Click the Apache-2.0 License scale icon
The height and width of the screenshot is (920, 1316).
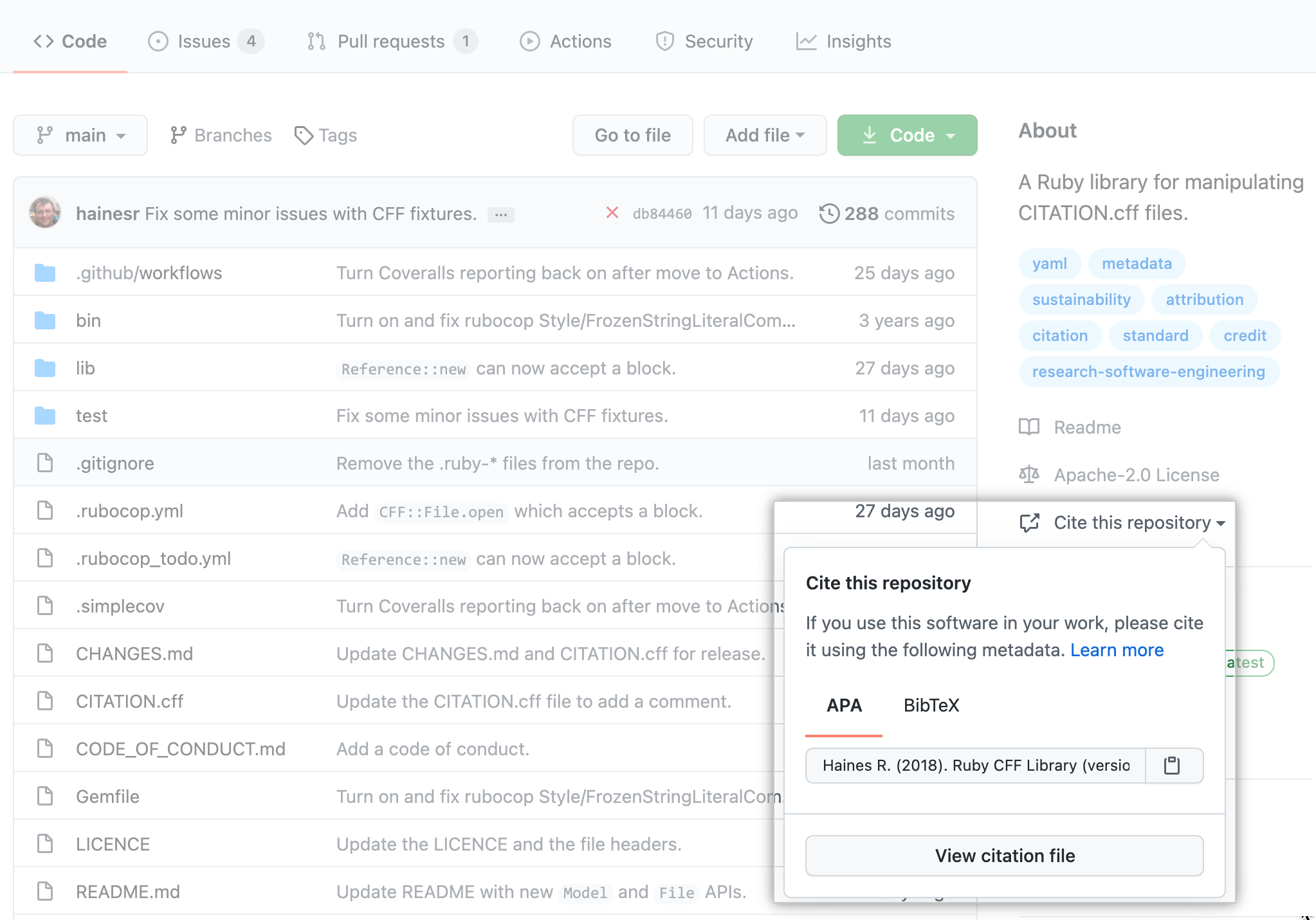tap(1029, 475)
